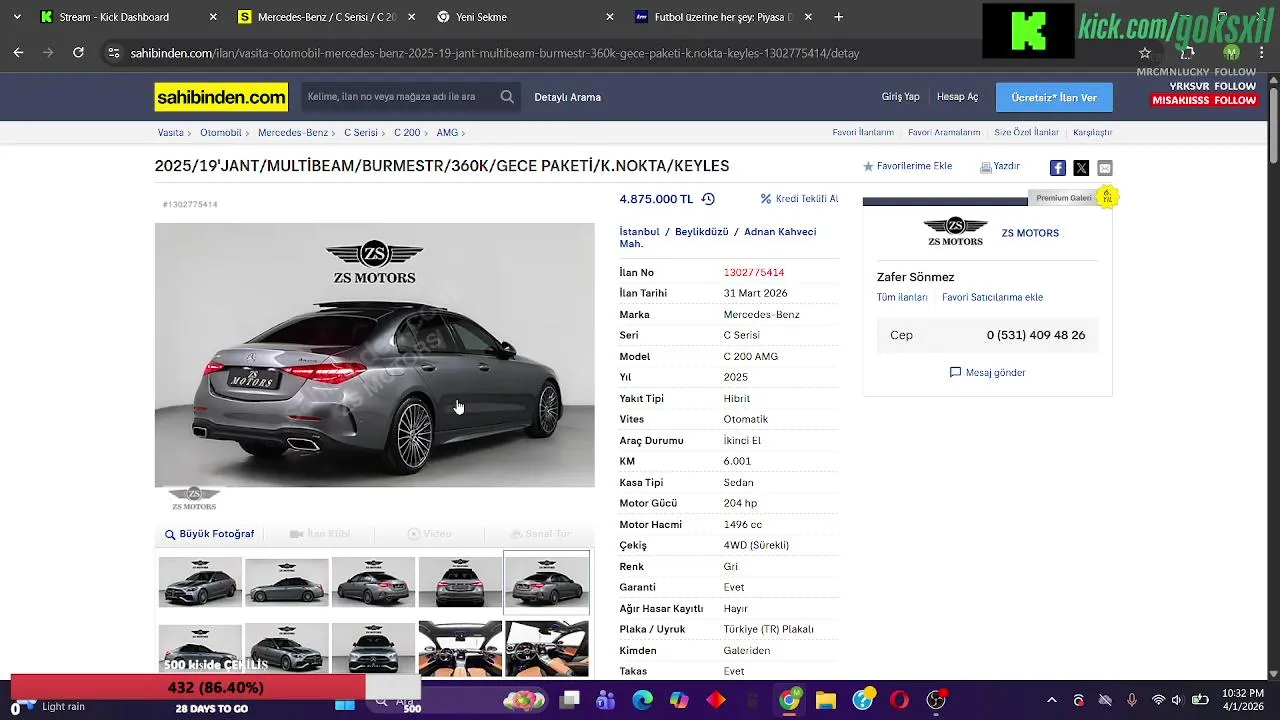The image size is (1280, 720).
Task: Bookmark this page with star icon
Action: (x=1145, y=53)
